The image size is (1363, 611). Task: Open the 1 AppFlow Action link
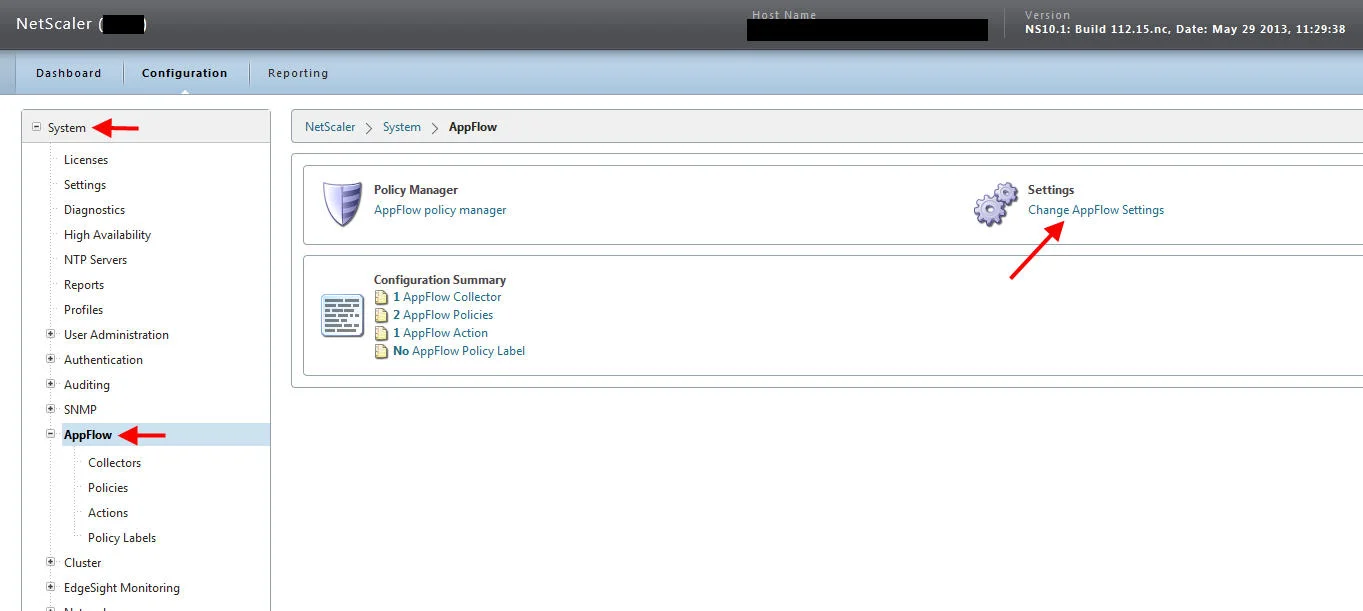pos(441,333)
